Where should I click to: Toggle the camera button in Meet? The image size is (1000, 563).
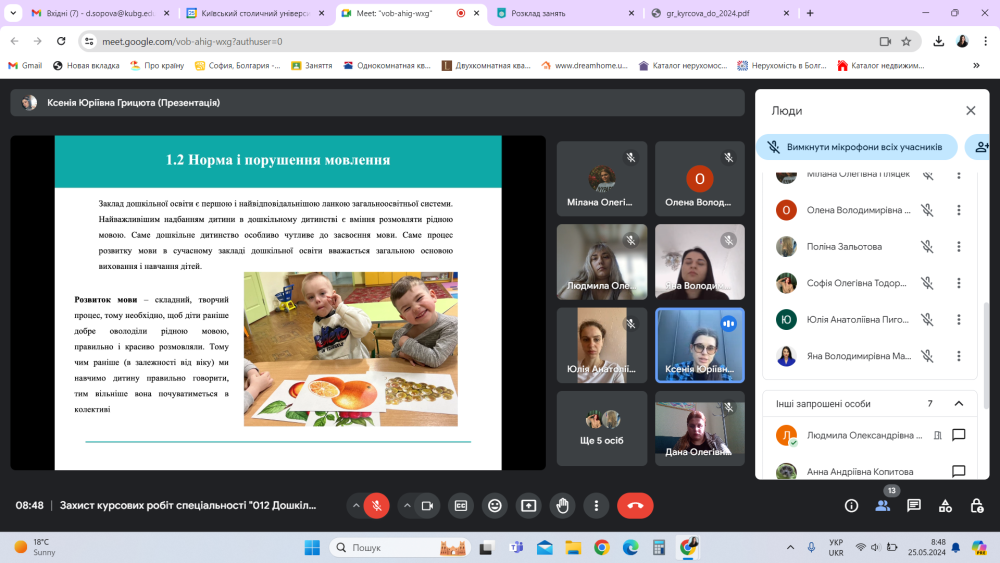[x=427, y=506]
